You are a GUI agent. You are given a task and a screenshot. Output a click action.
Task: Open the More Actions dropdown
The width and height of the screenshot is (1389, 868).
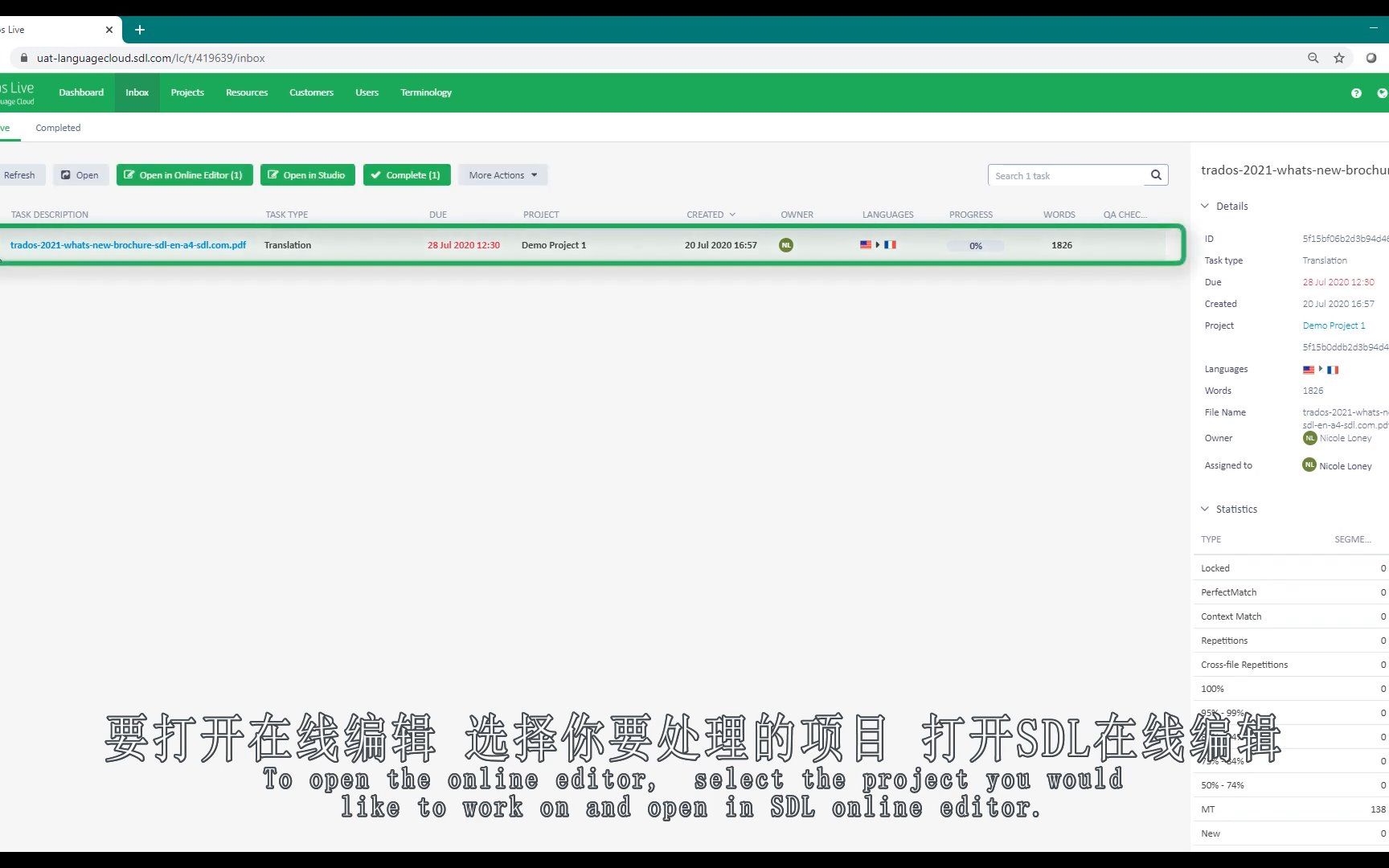(502, 174)
